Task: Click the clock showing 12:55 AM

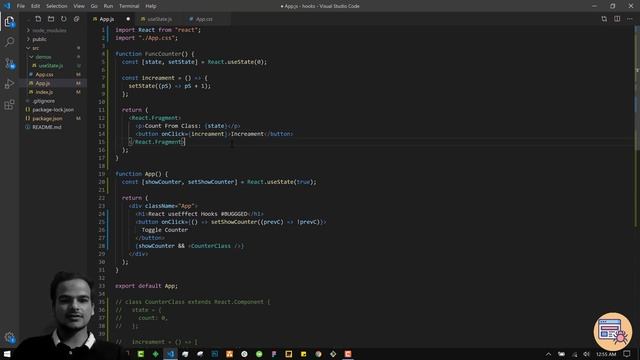Action: pos(606,354)
